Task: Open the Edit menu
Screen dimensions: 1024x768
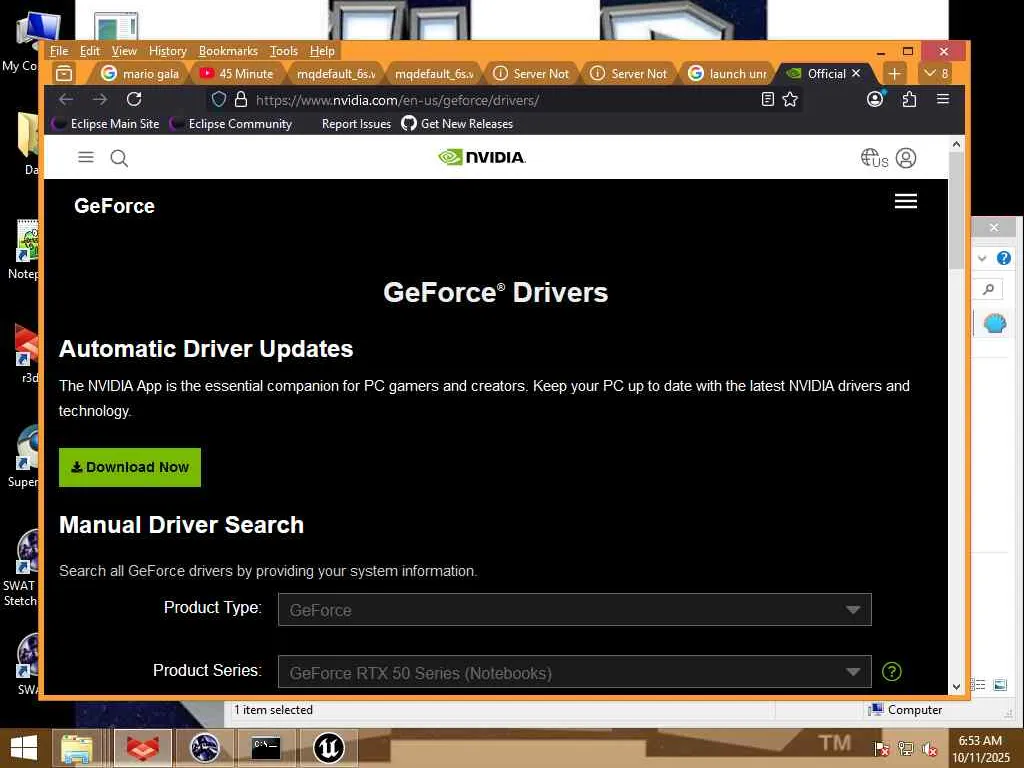Action: [x=89, y=51]
